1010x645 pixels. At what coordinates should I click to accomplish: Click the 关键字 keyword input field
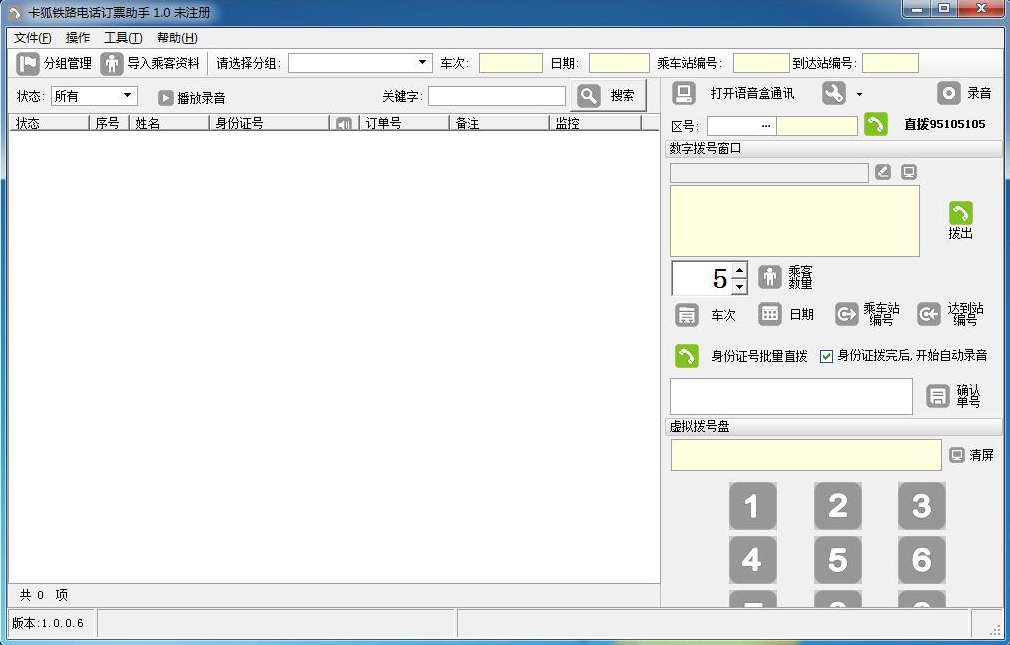(497, 96)
